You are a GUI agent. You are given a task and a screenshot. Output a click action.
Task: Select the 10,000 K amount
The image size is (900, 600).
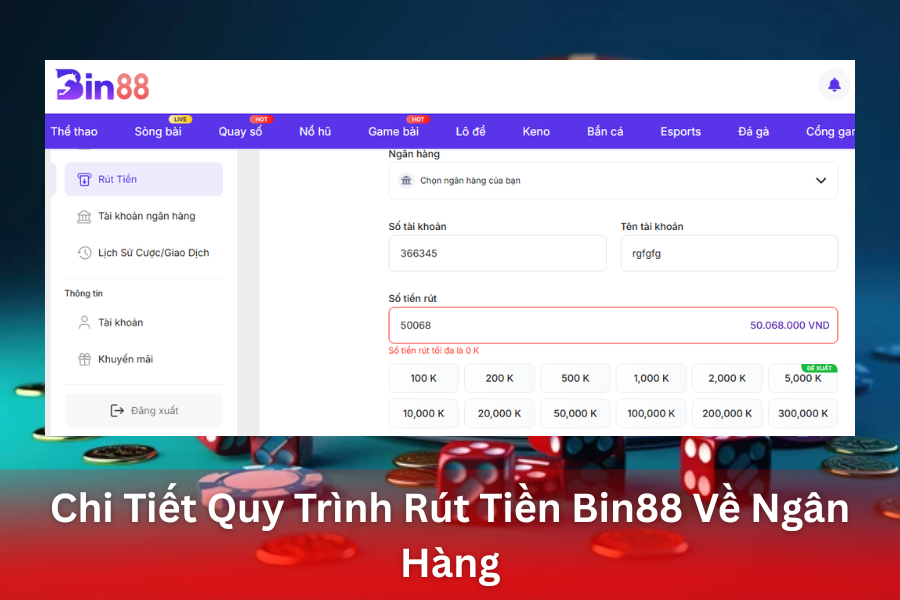(x=424, y=413)
